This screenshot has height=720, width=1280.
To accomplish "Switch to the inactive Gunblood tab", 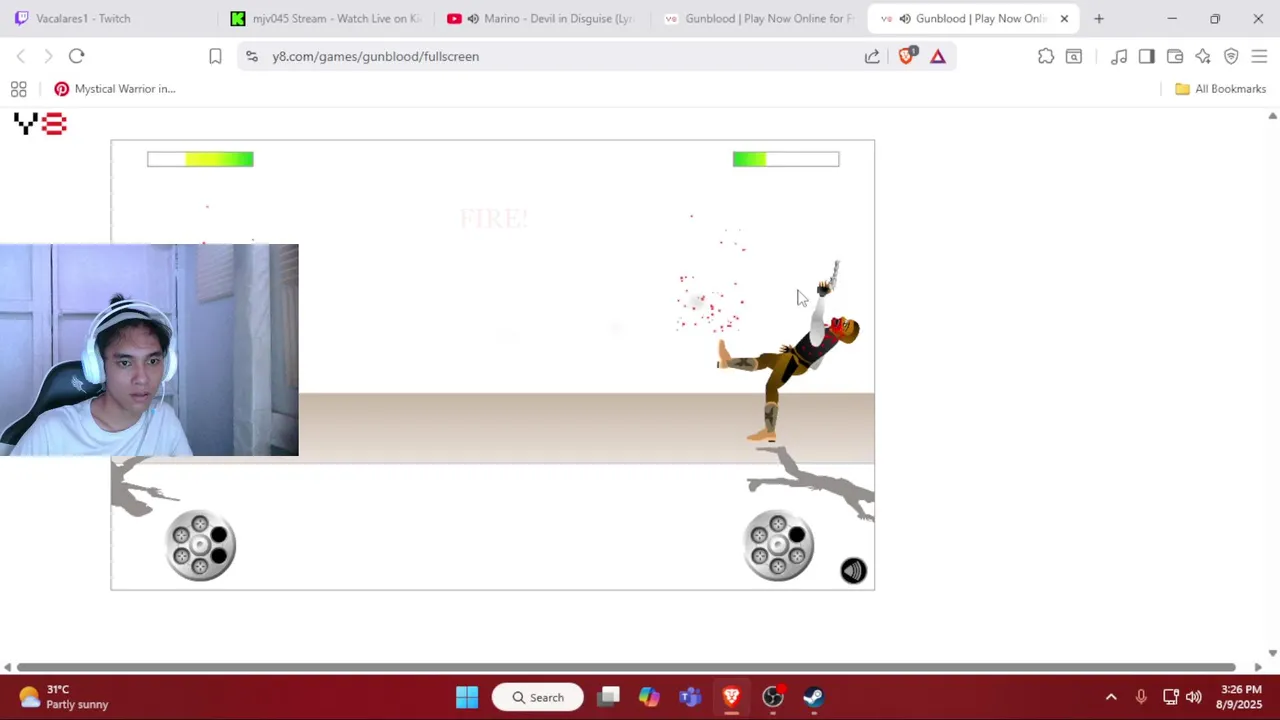I will point(760,18).
